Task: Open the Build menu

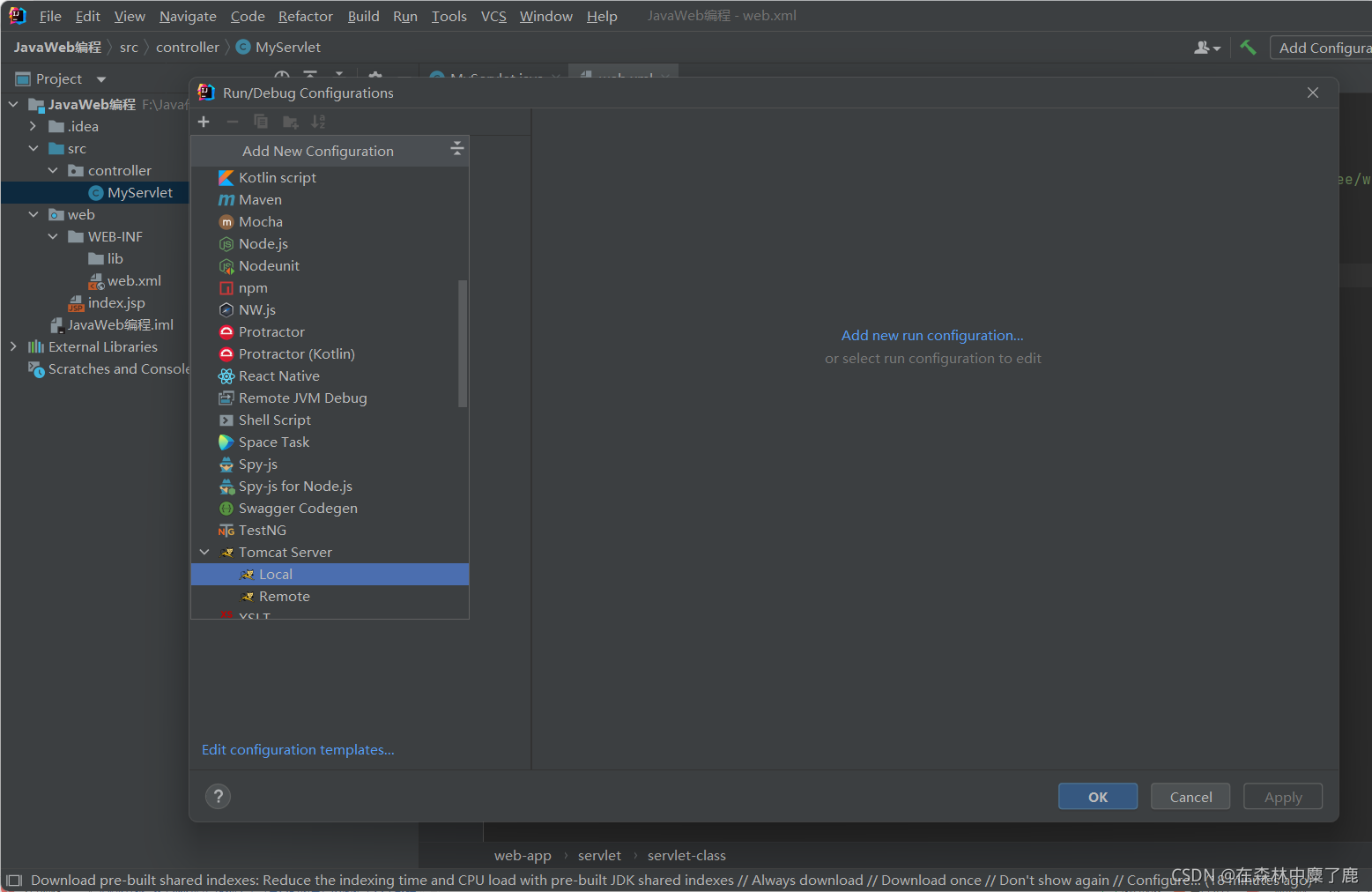Action: tap(363, 16)
